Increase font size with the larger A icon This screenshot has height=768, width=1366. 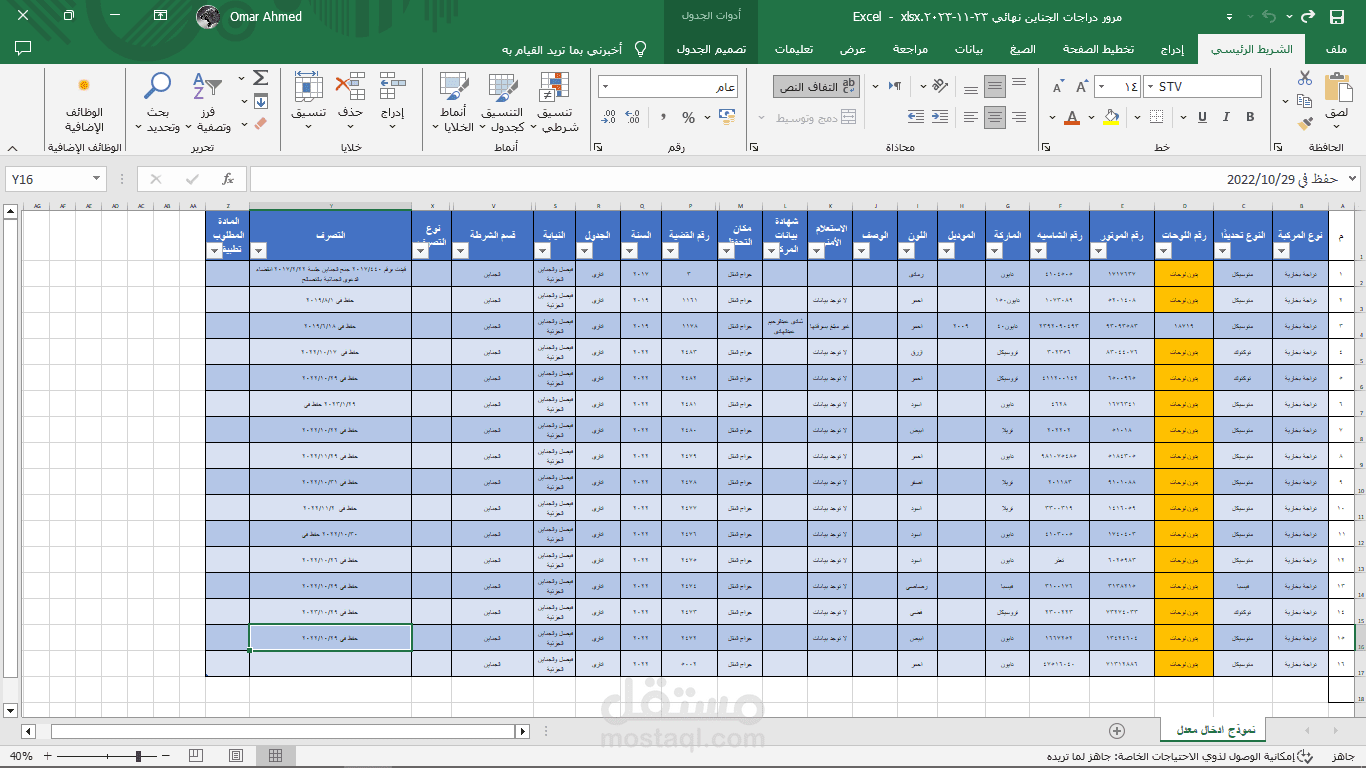coord(1082,87)
